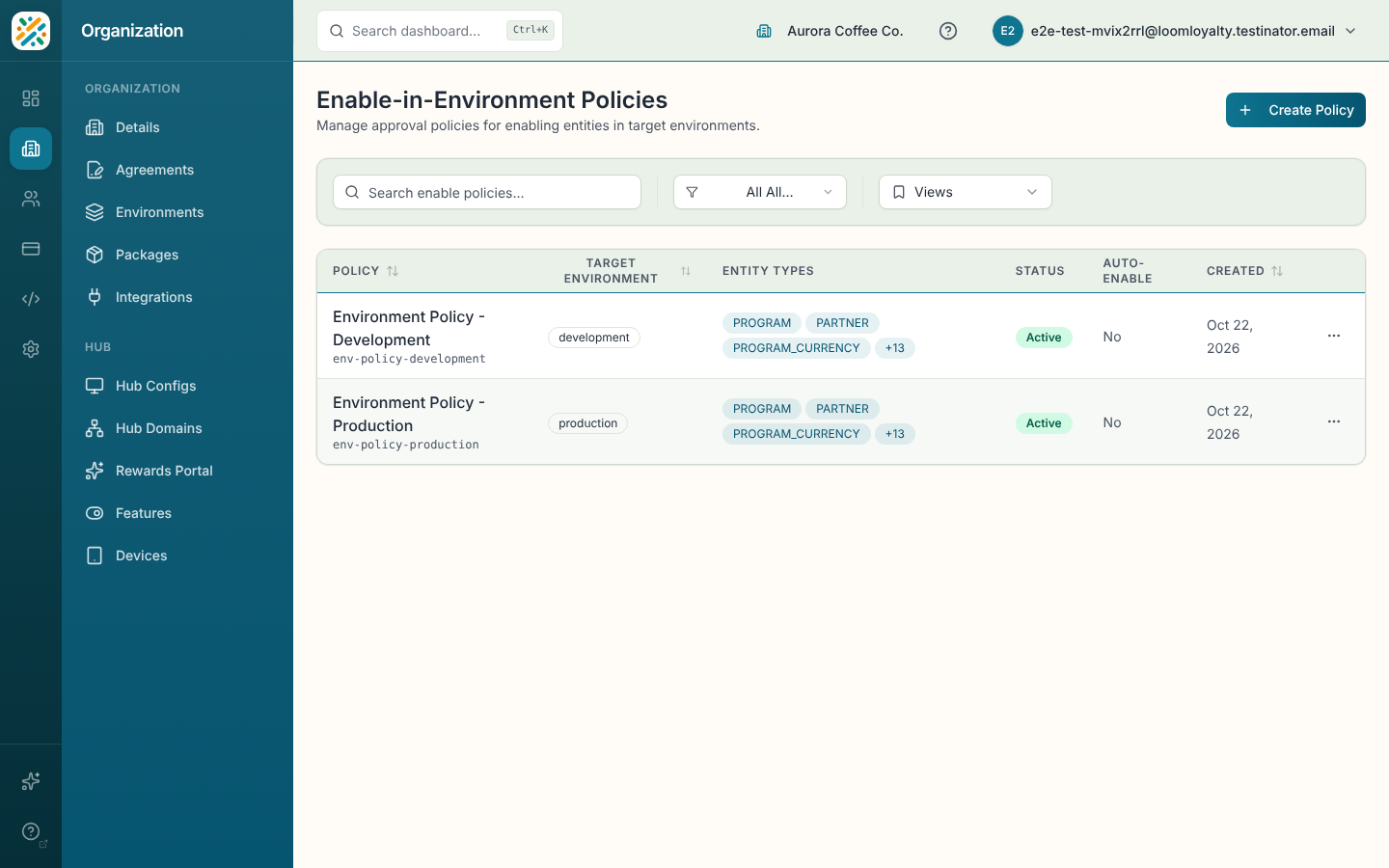Screen dimensions: 1389x868
Task: Open Packages in sidebar
Action: coord(177,255)
